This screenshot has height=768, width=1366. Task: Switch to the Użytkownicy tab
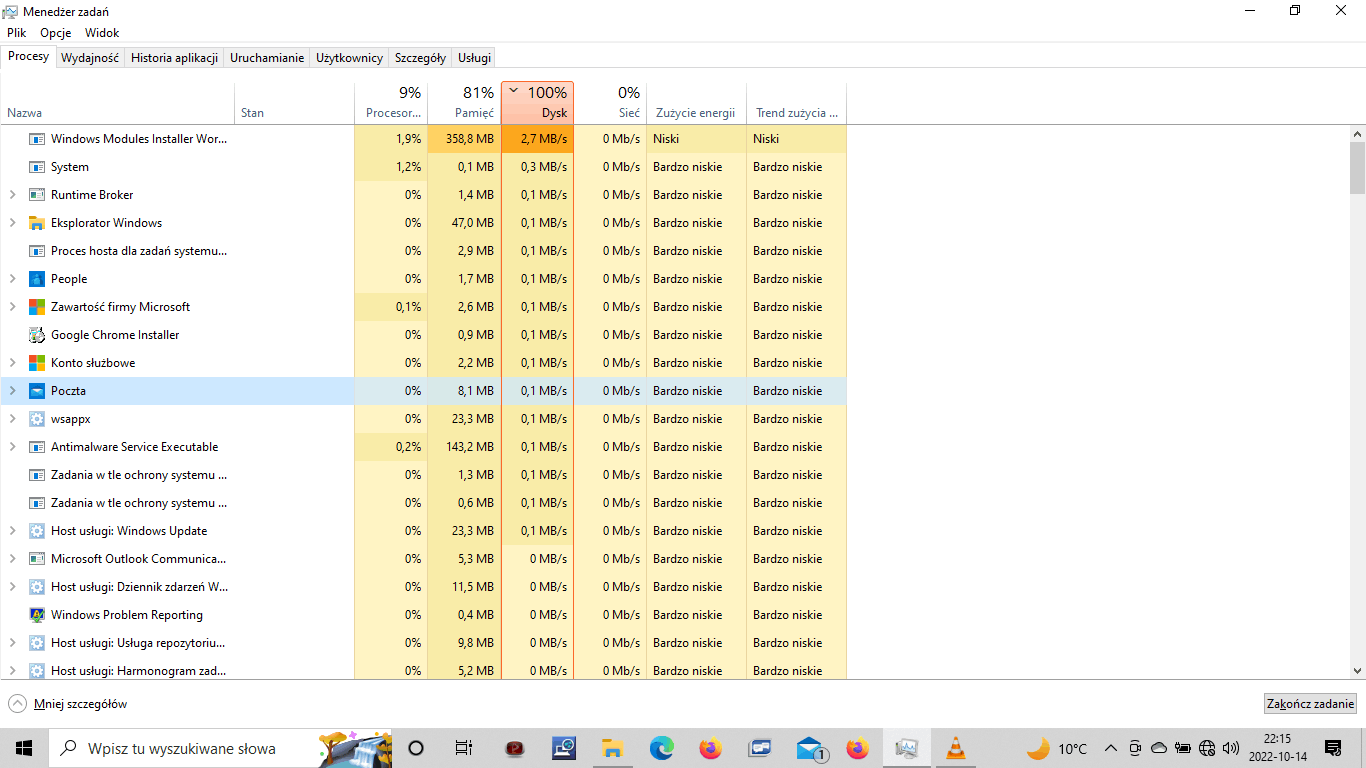[x=349, y=58]
